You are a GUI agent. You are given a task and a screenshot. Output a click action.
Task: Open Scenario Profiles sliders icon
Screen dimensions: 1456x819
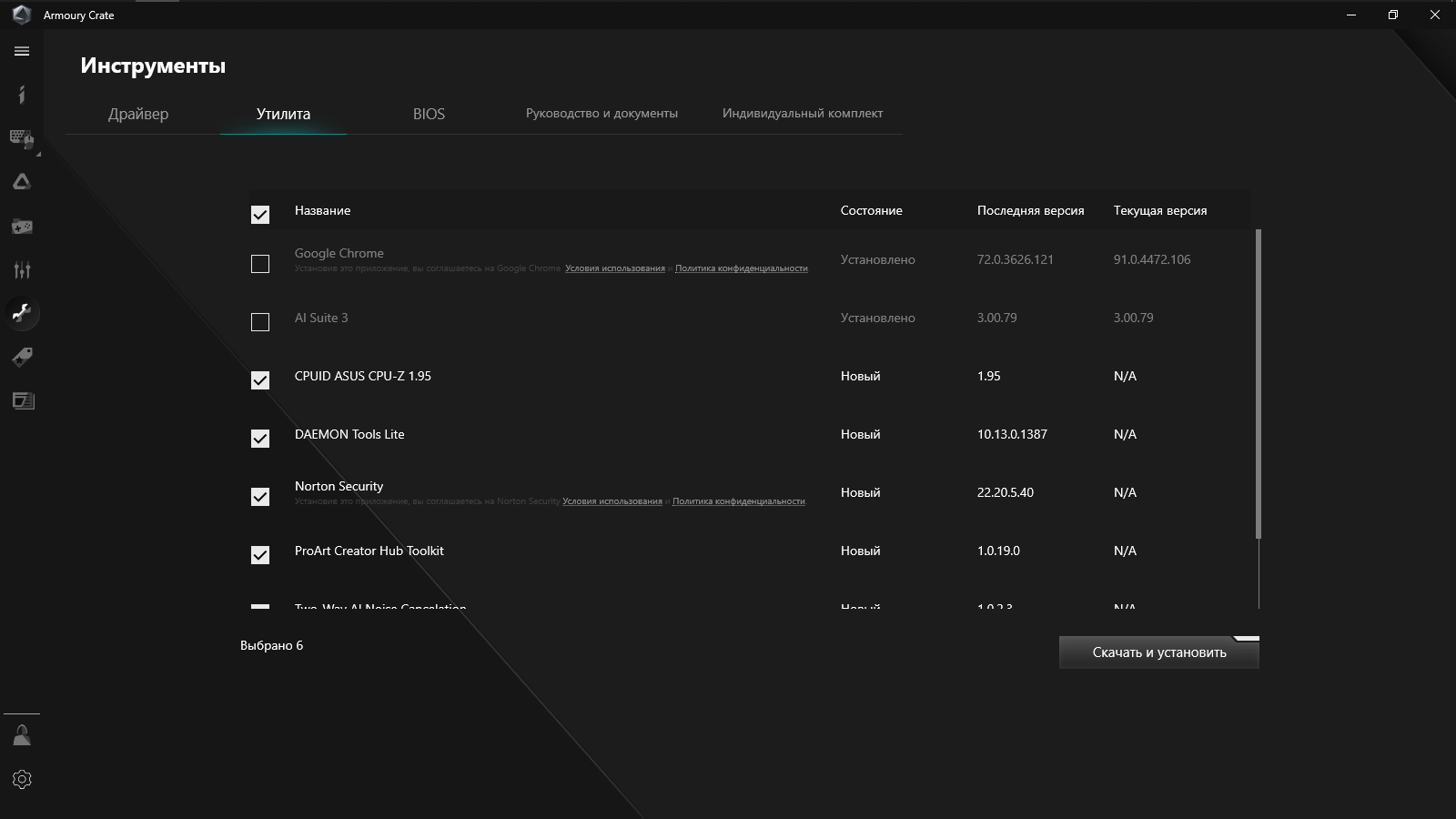click(22, 269)
